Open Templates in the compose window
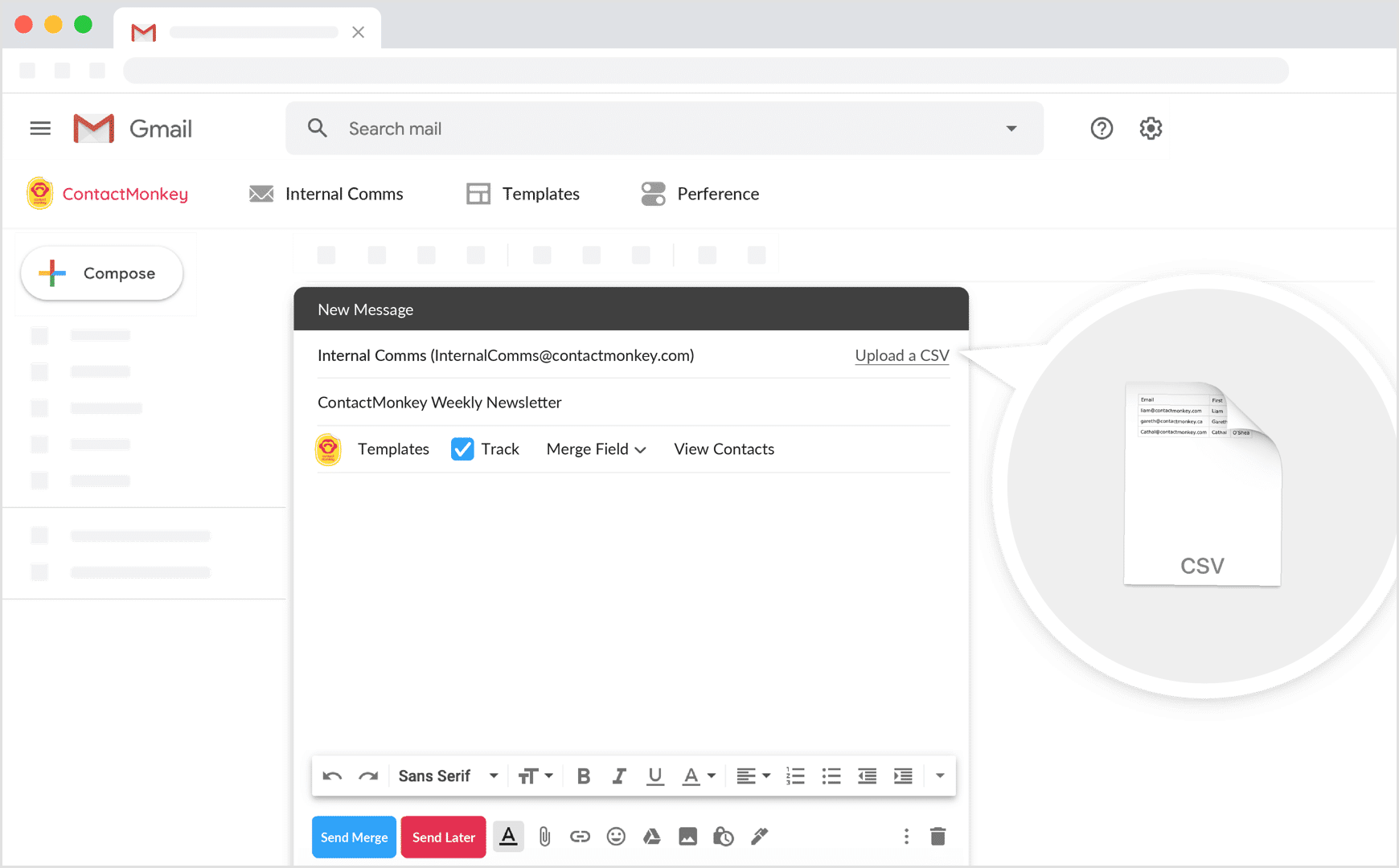1399x868 pixels. point(393,449)
